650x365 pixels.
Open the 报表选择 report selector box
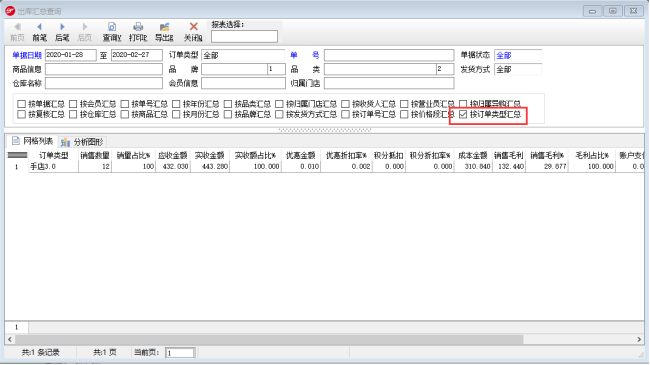click(244, 36)
